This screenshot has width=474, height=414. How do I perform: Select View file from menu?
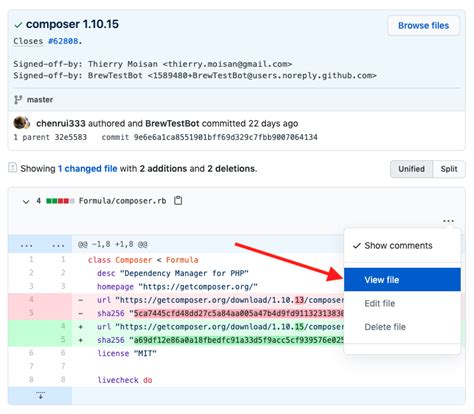pyautogui.click(x=402, y=280)
